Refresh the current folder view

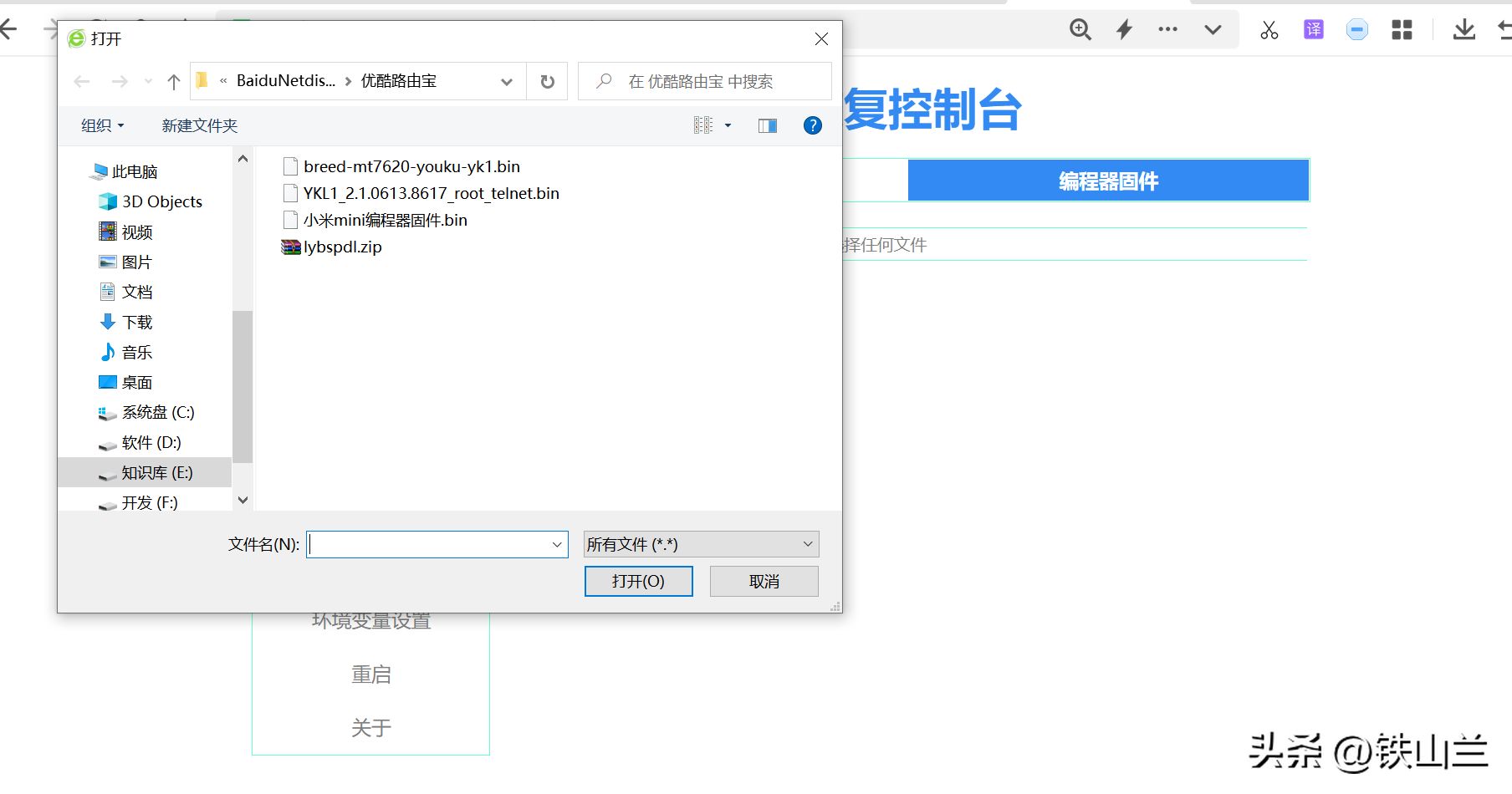[547, 81]
